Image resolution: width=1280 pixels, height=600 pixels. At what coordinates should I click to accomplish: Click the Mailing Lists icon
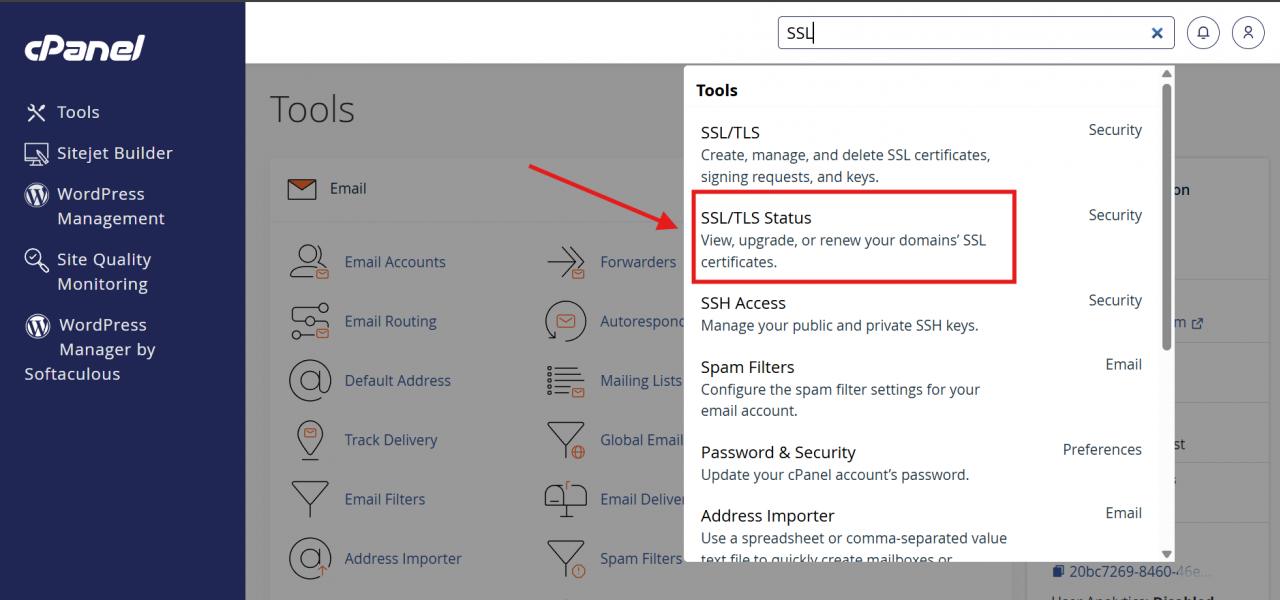(x=565, y=381)
